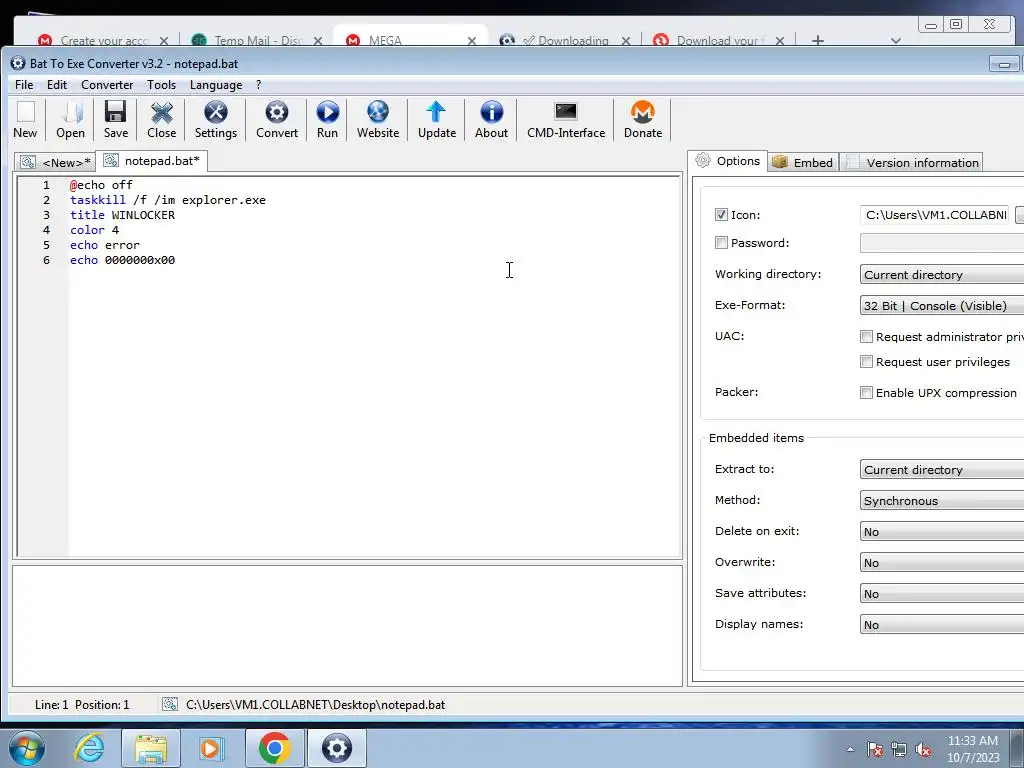Open Overwrite dropdown

click(x=942, y=562)
